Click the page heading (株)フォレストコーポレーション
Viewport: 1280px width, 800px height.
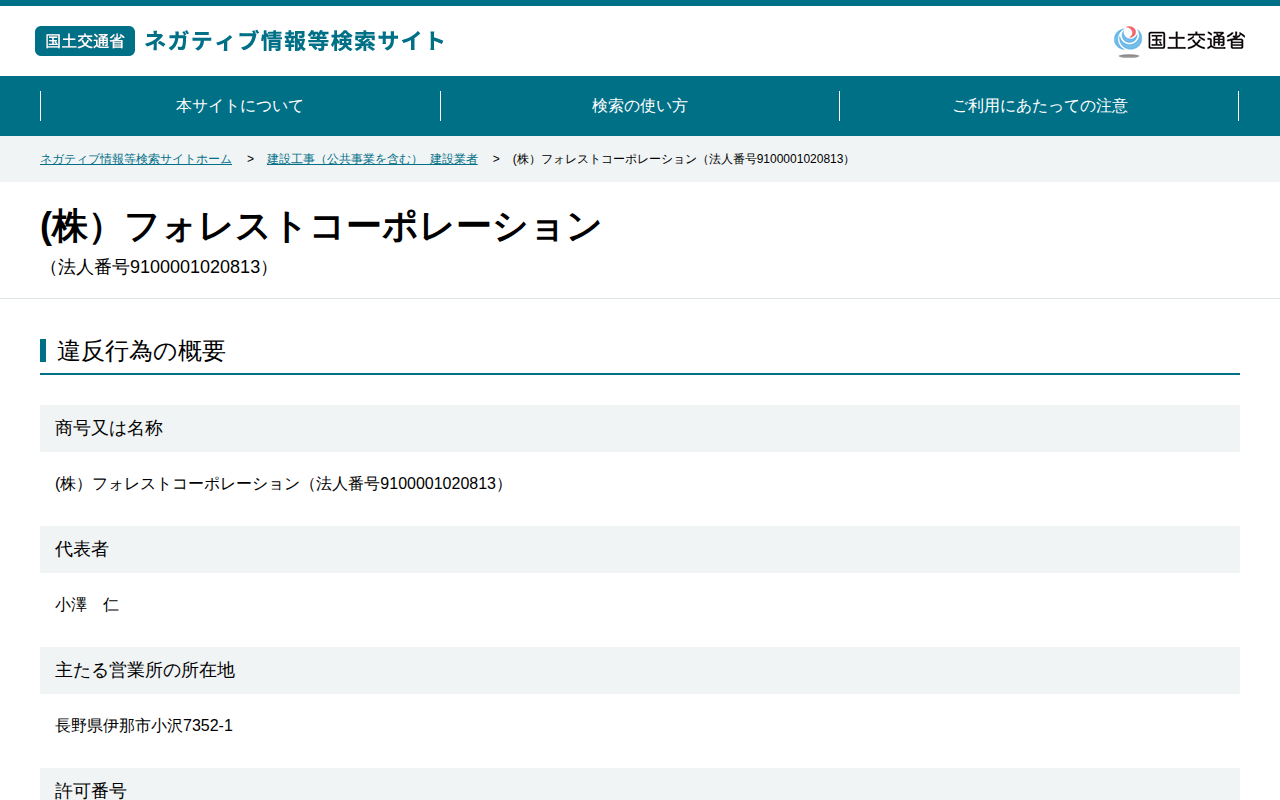click(x=321, y=227)
